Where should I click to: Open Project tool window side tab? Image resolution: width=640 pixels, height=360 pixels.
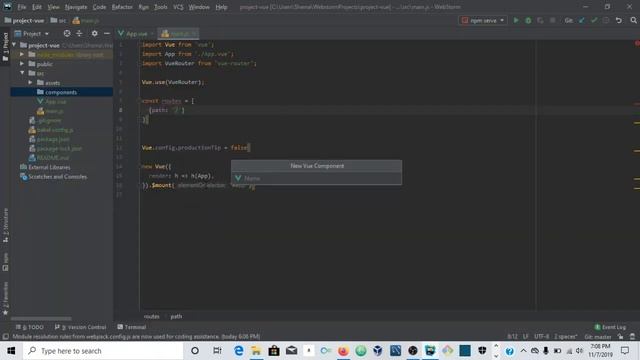pos(5,47)
